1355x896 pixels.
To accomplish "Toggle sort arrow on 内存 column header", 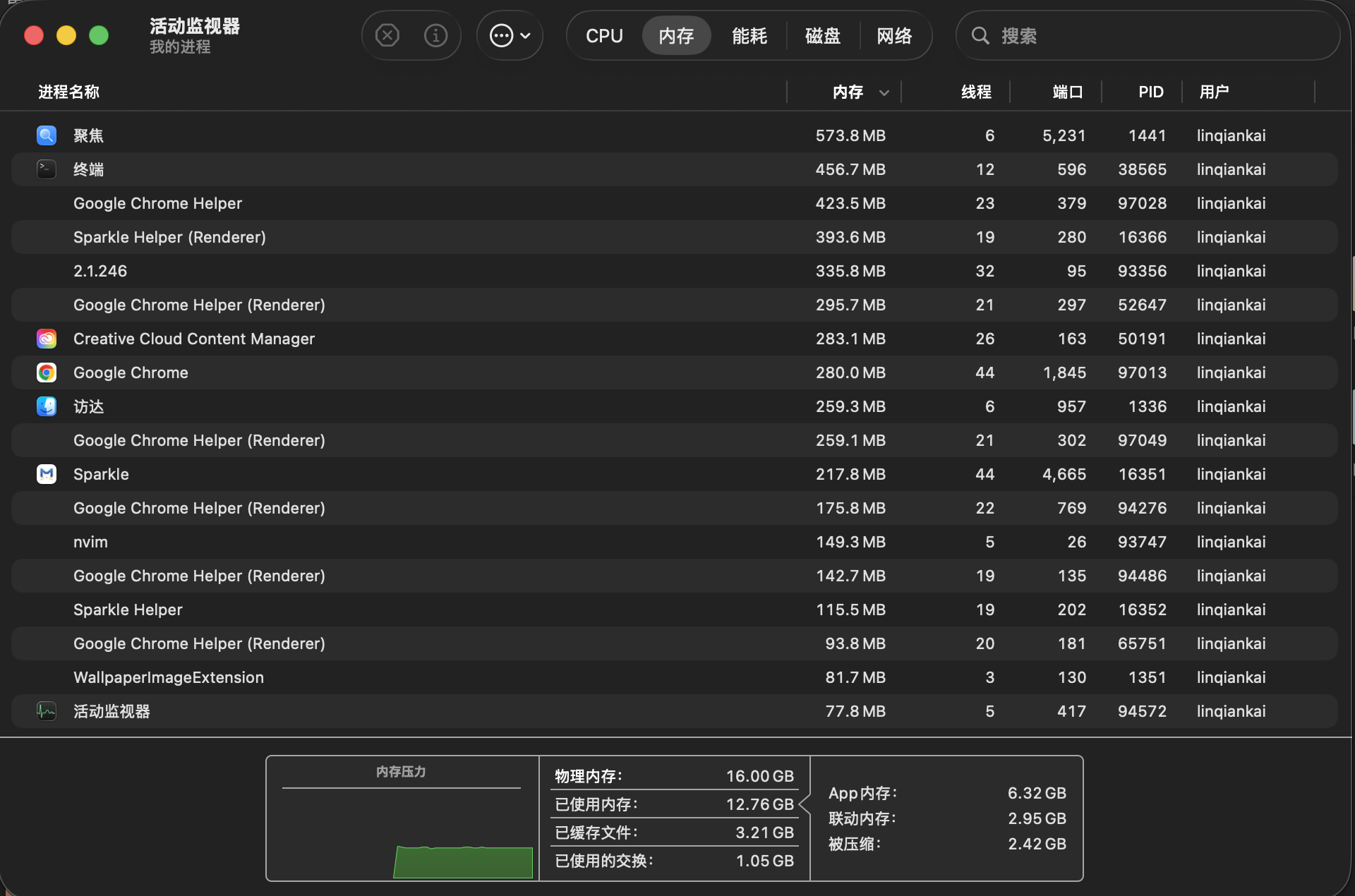I will [x=884, y=92].
